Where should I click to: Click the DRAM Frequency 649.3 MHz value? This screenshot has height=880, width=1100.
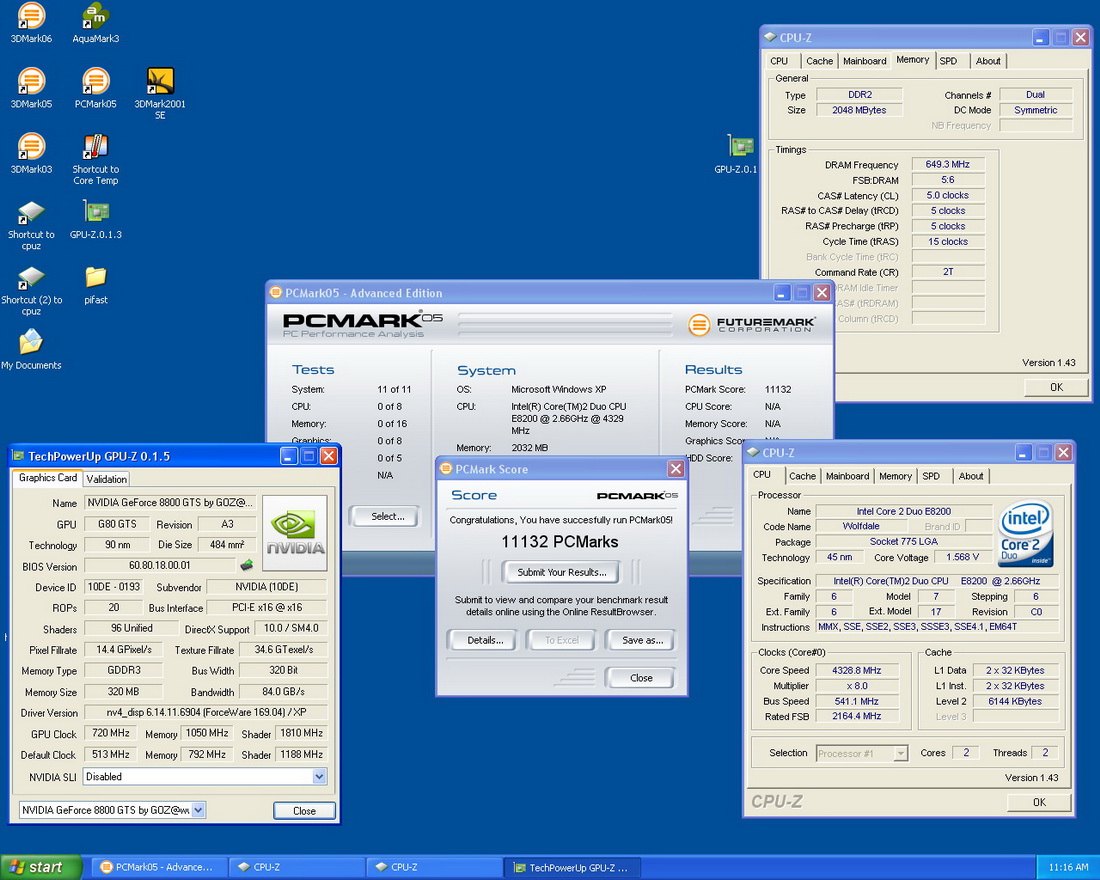[947, 164]
